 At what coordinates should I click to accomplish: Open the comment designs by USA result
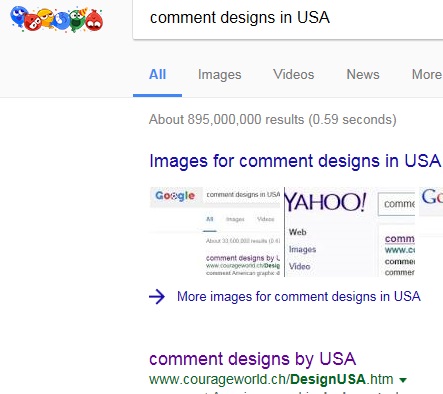coord(253,359)
